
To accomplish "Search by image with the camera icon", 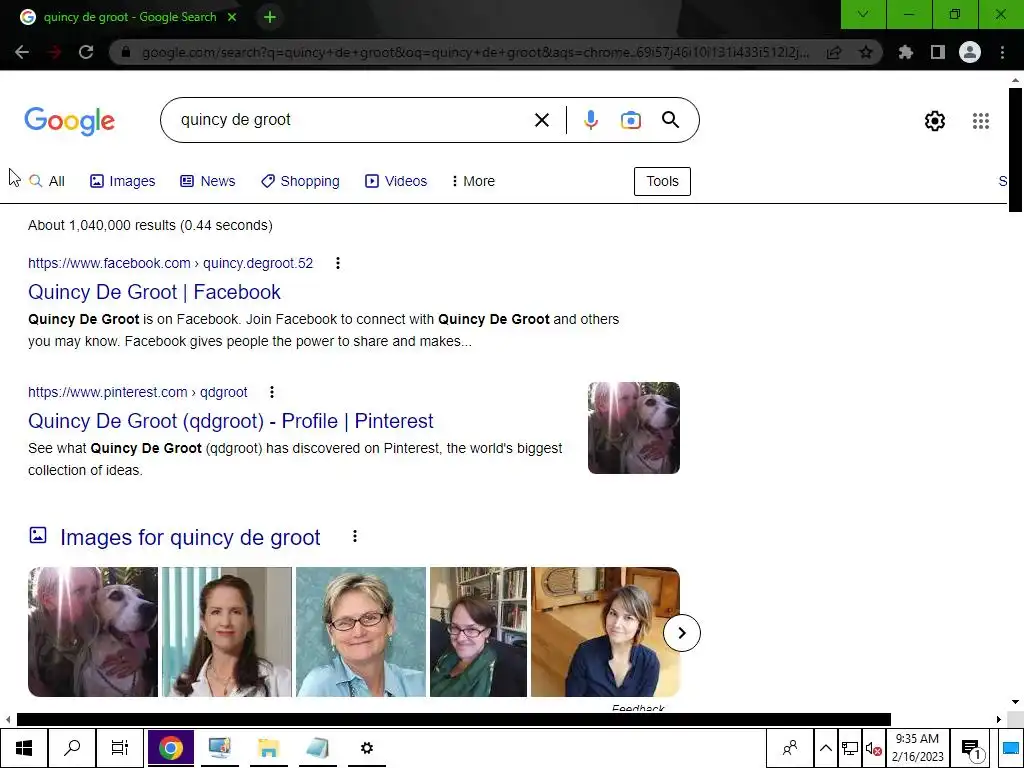I will coord(630,120).
